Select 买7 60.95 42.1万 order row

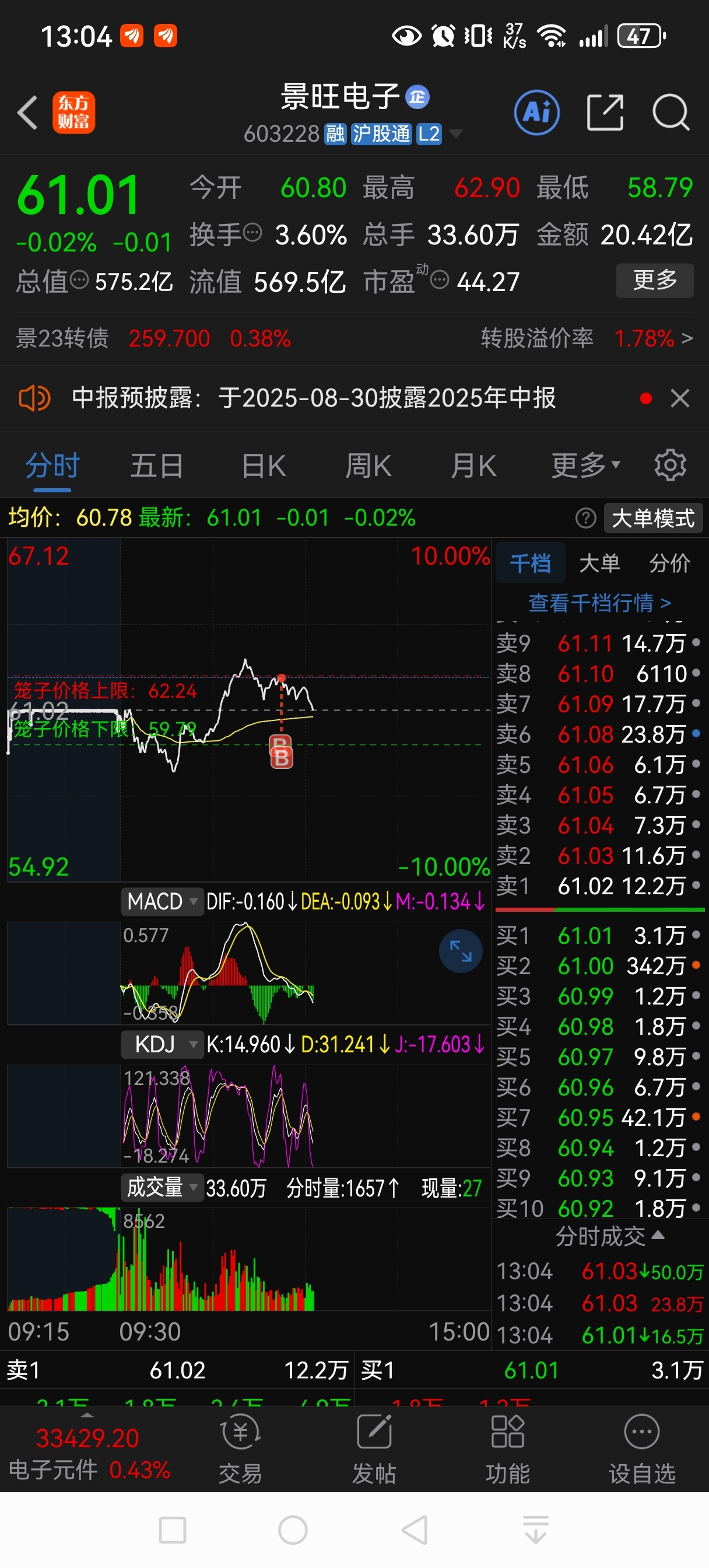599,1118
